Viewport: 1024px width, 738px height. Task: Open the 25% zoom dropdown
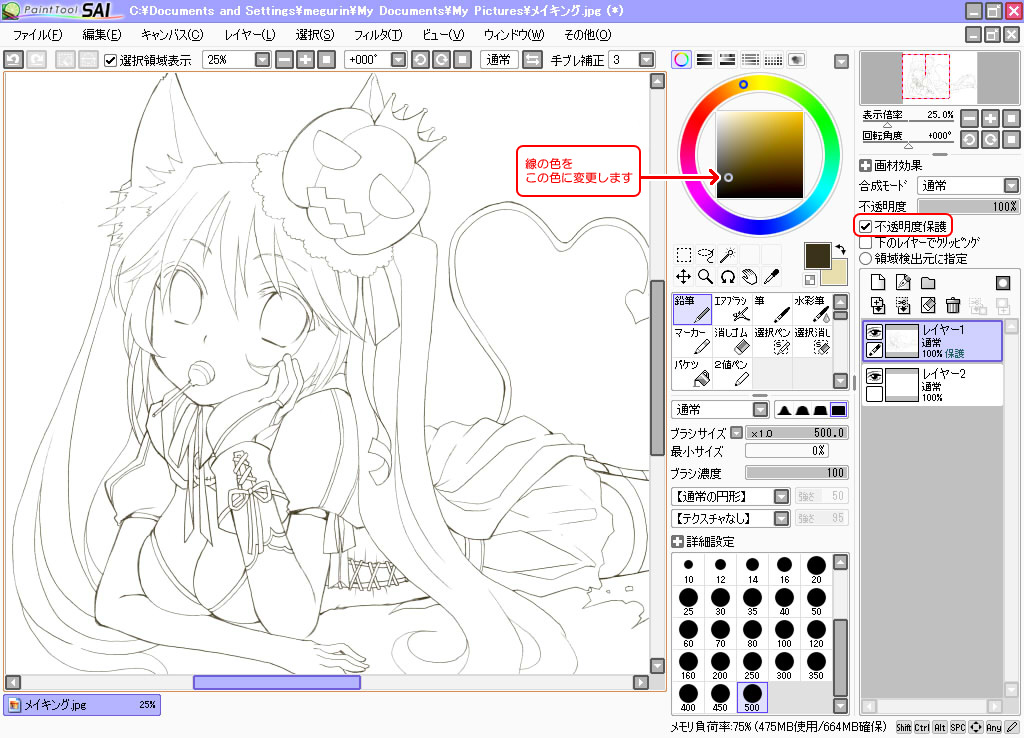(x=263, y=60)
